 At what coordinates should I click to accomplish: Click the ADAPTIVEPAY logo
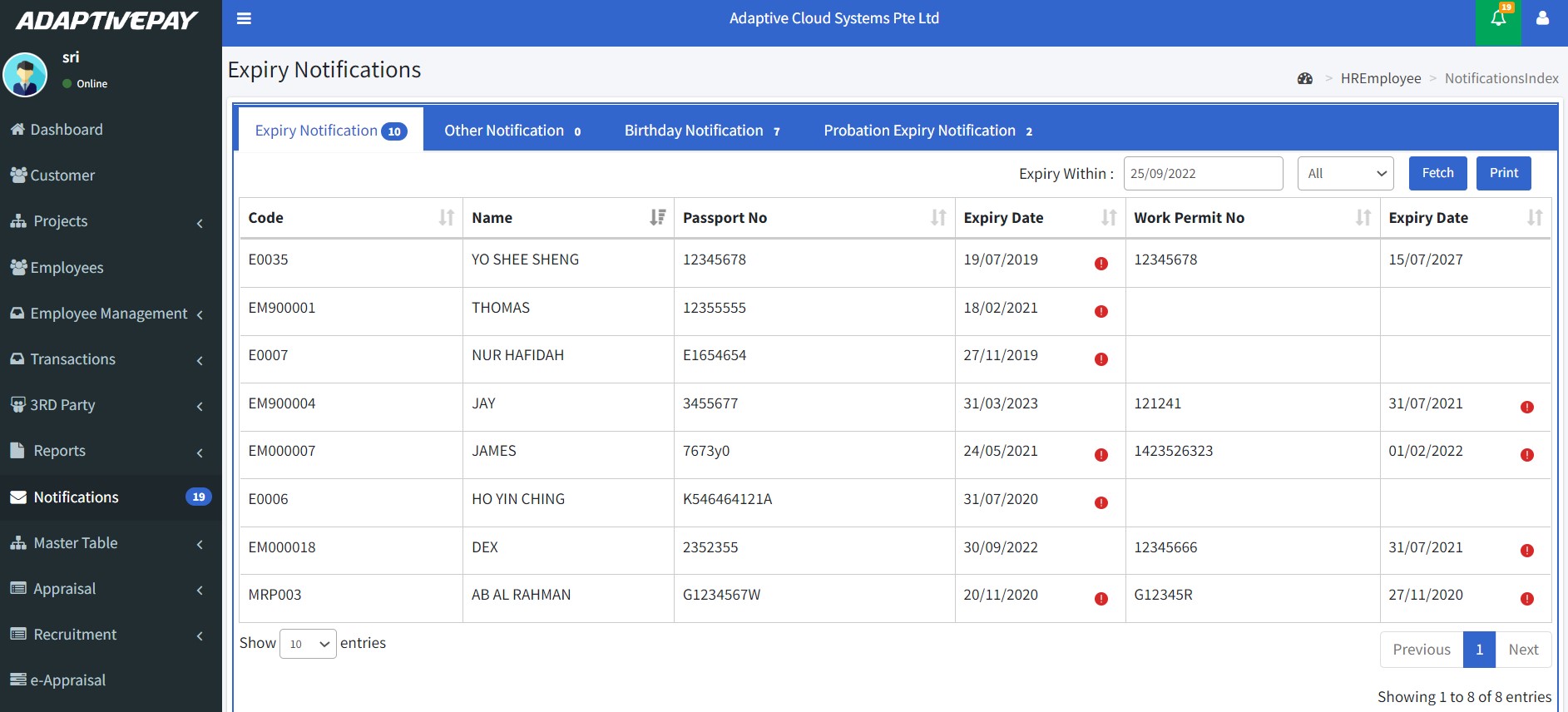(106, 21)
